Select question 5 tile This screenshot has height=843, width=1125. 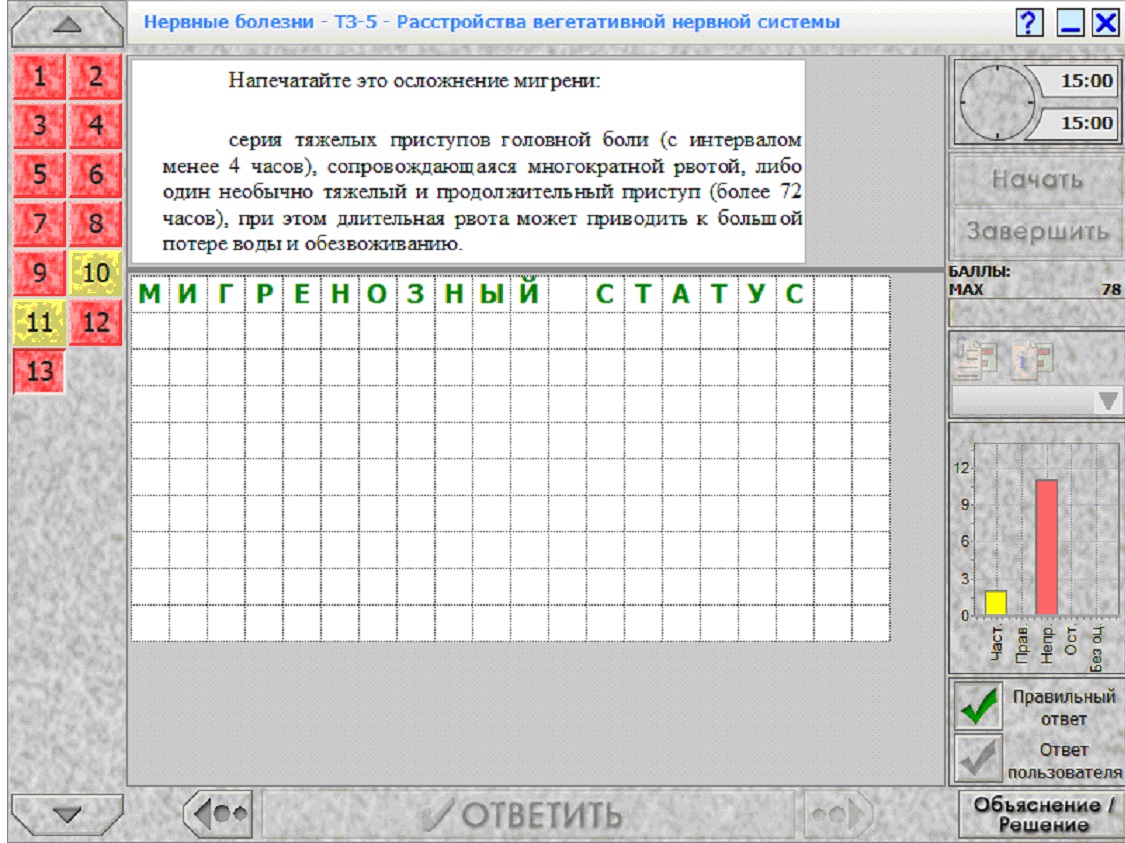39,174
